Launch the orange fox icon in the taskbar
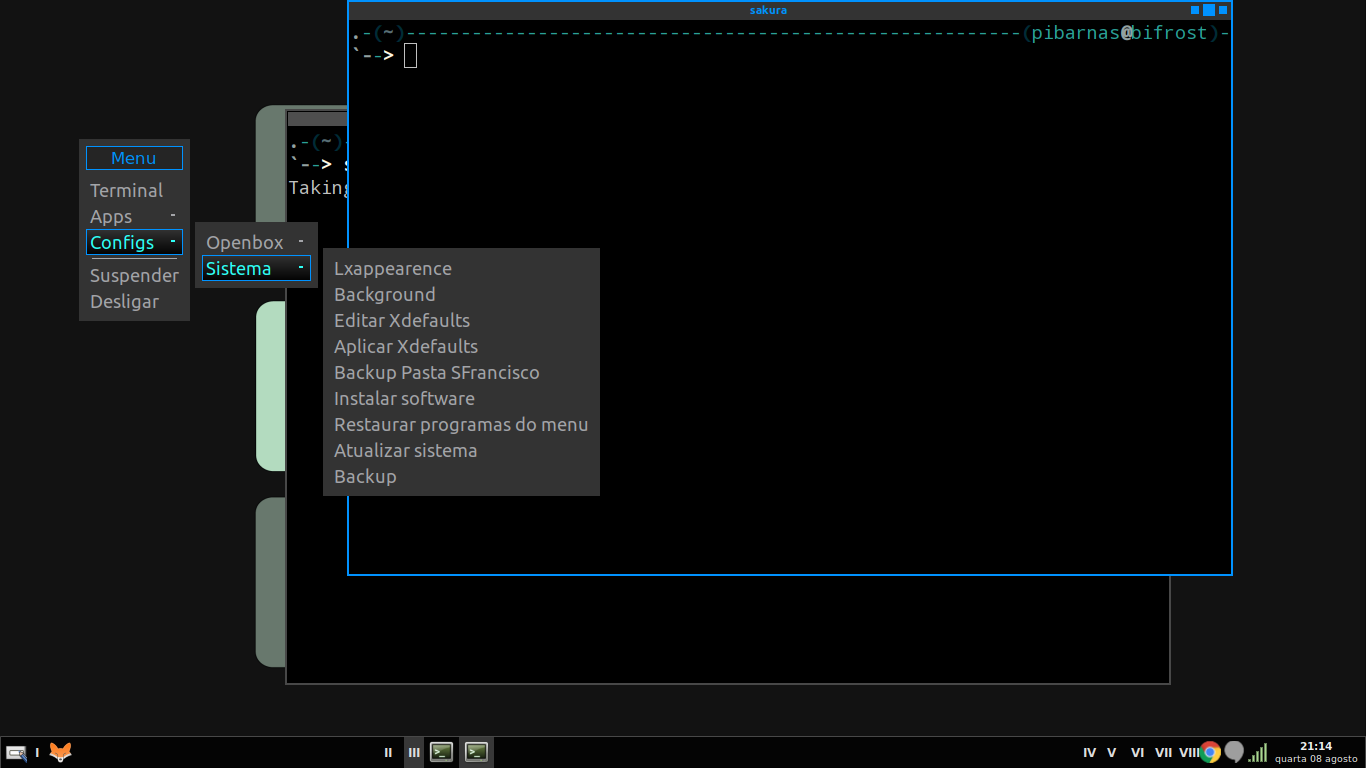Image resolution: width=1366 pixels, height=768 pixels. (x=61, y=752)
